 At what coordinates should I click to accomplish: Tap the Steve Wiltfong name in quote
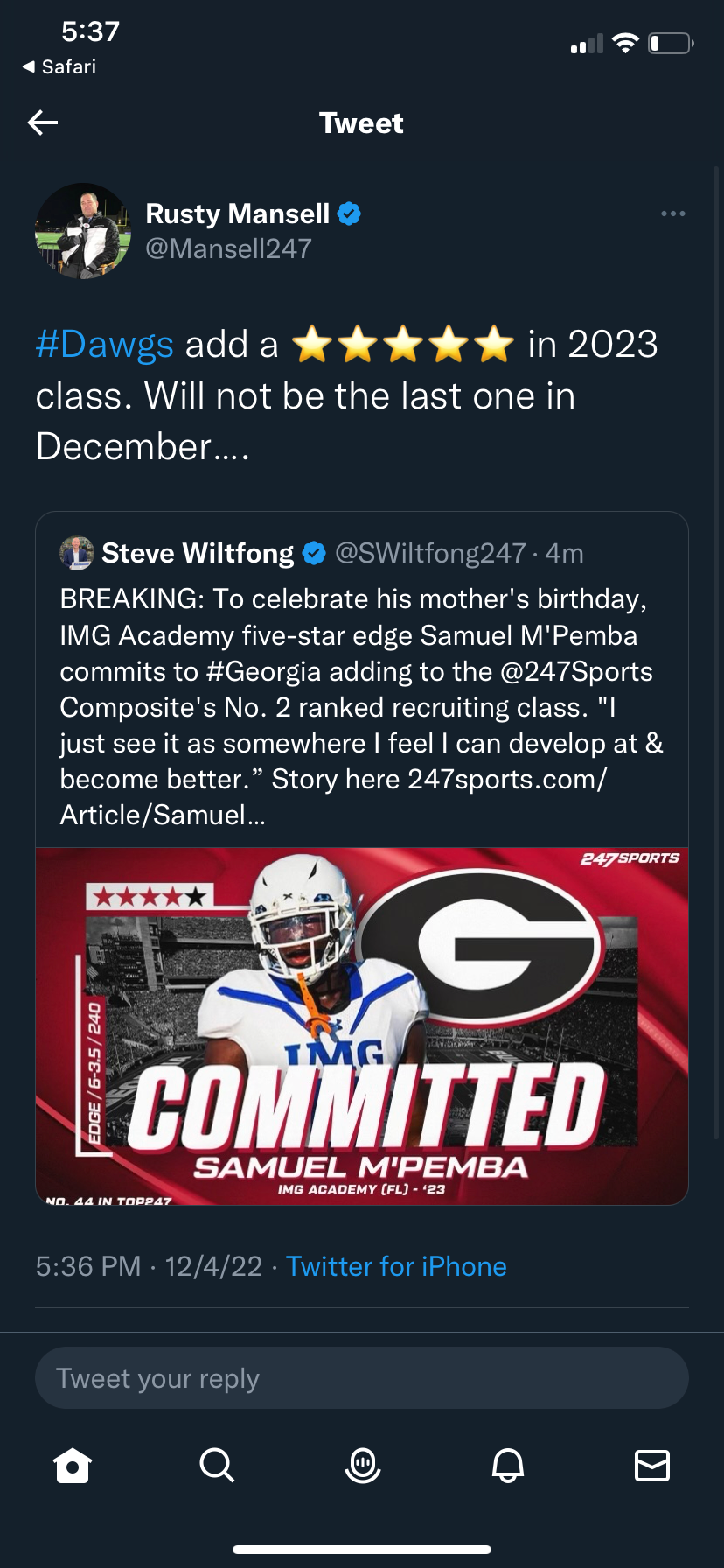click(x=198, y=553)
